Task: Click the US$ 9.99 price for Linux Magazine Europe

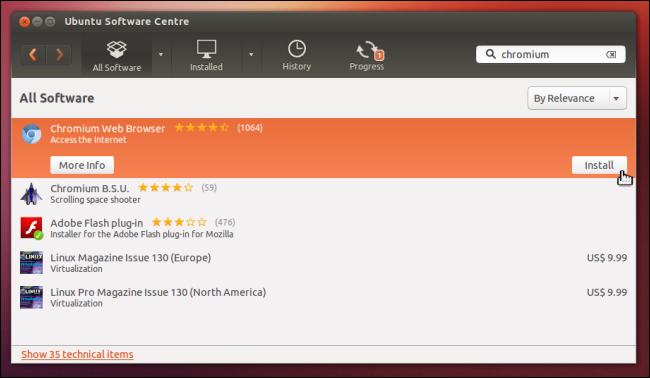Action: [x=607, y=258]
